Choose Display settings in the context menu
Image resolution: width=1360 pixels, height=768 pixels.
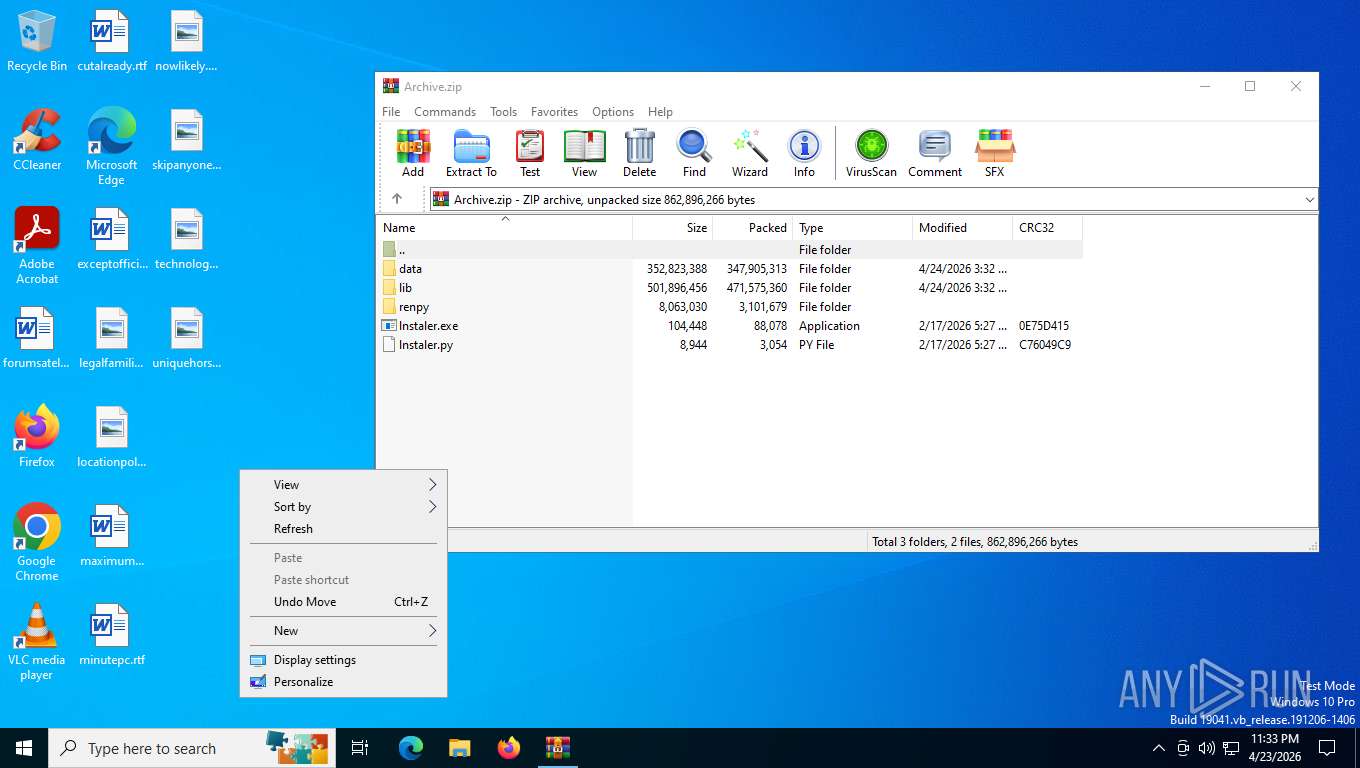click(343, 660)
